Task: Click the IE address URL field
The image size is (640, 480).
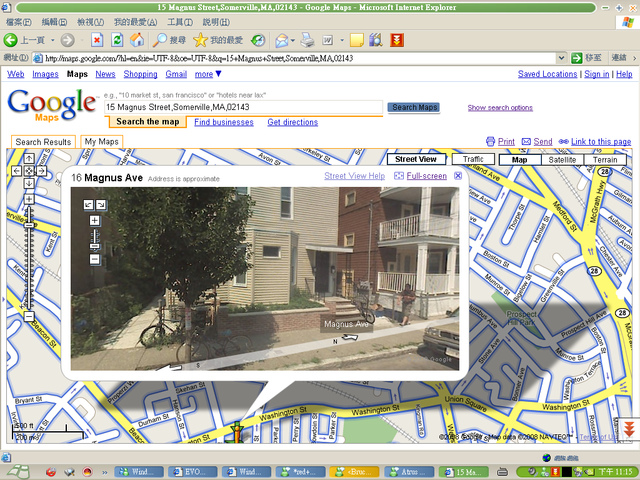Action: click(295, 58)
